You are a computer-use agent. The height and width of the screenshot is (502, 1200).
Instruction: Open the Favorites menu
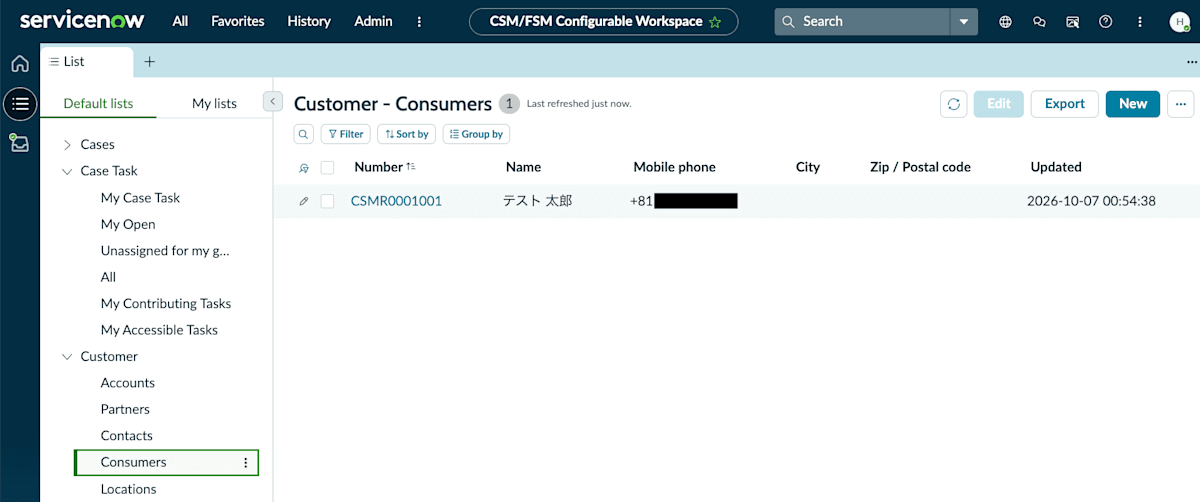pyautogui.click(x=238, y=21)
